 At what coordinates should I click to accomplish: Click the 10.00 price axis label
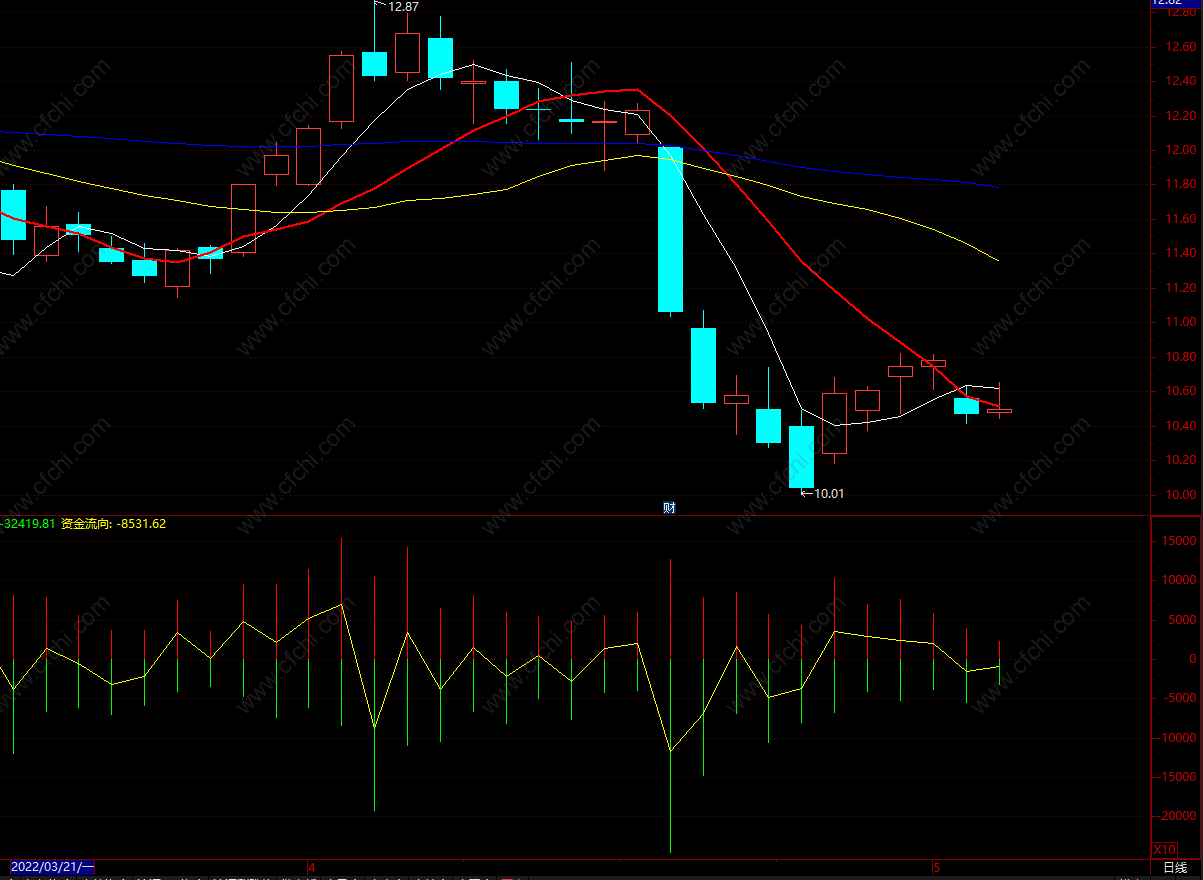pyautogui.click(x=1180, y=495)
